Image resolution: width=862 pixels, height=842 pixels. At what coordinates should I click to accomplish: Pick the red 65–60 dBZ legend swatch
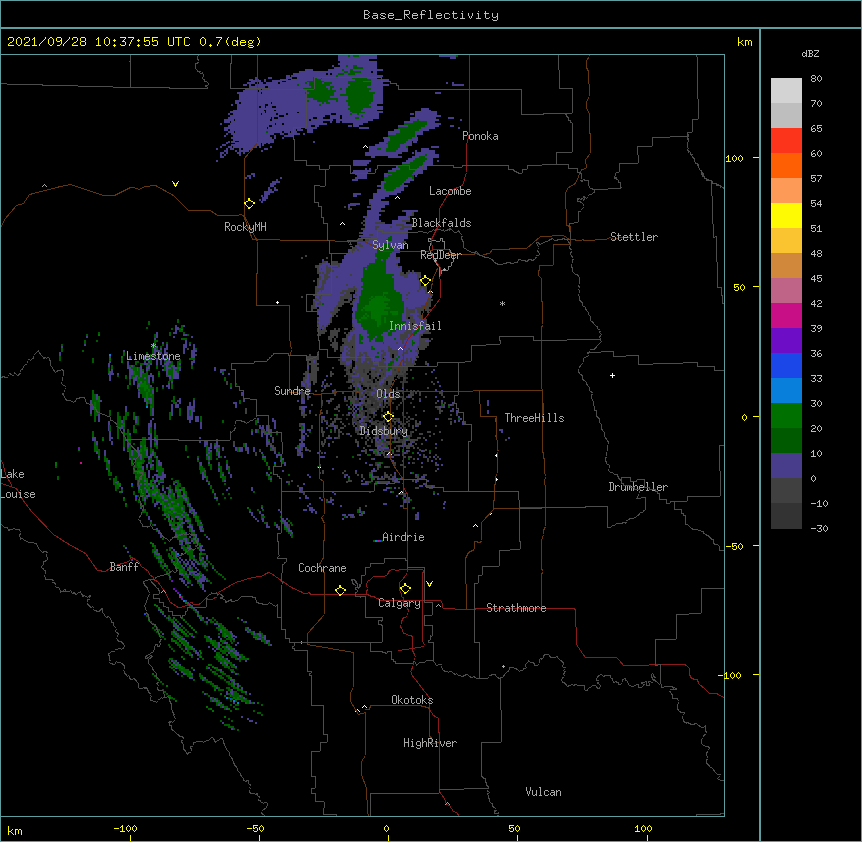[x=786, y=141]
